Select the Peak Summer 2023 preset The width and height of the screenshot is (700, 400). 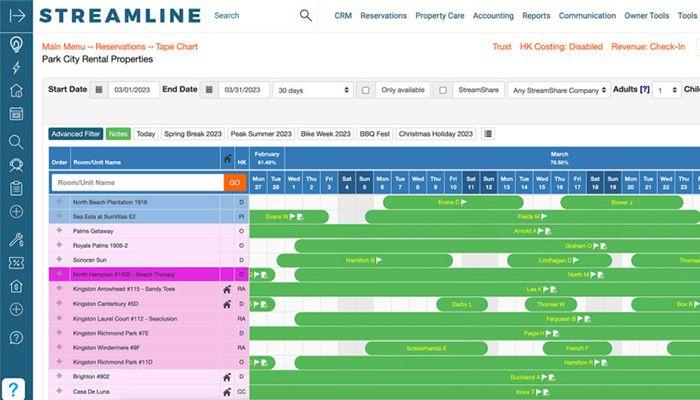[x=261, y=134]
